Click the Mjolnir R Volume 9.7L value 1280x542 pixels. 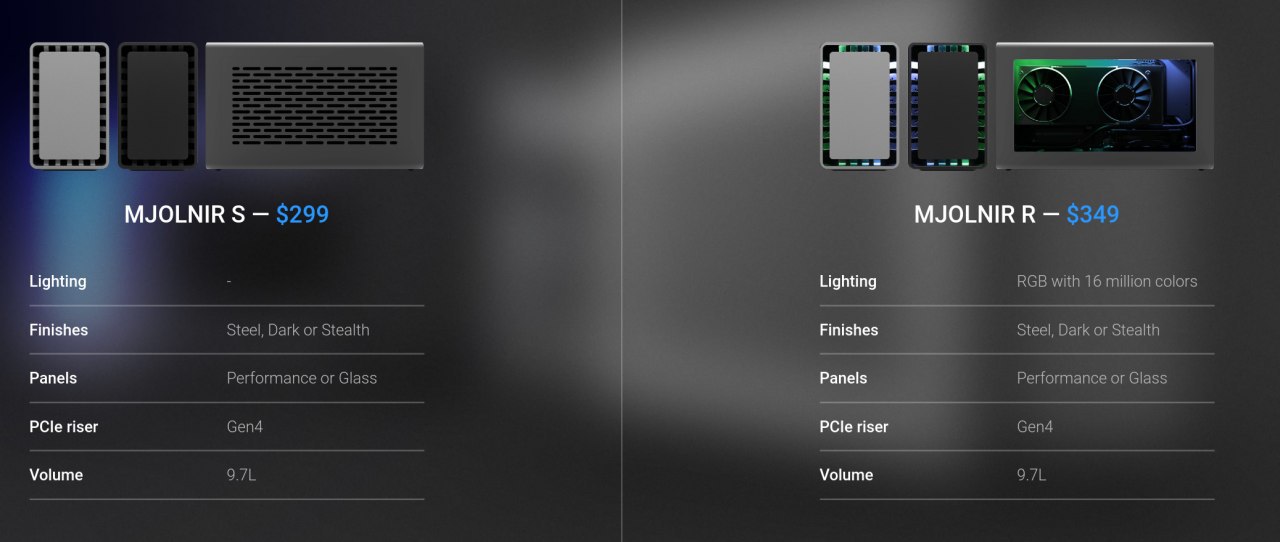(x=1032, y=475)
